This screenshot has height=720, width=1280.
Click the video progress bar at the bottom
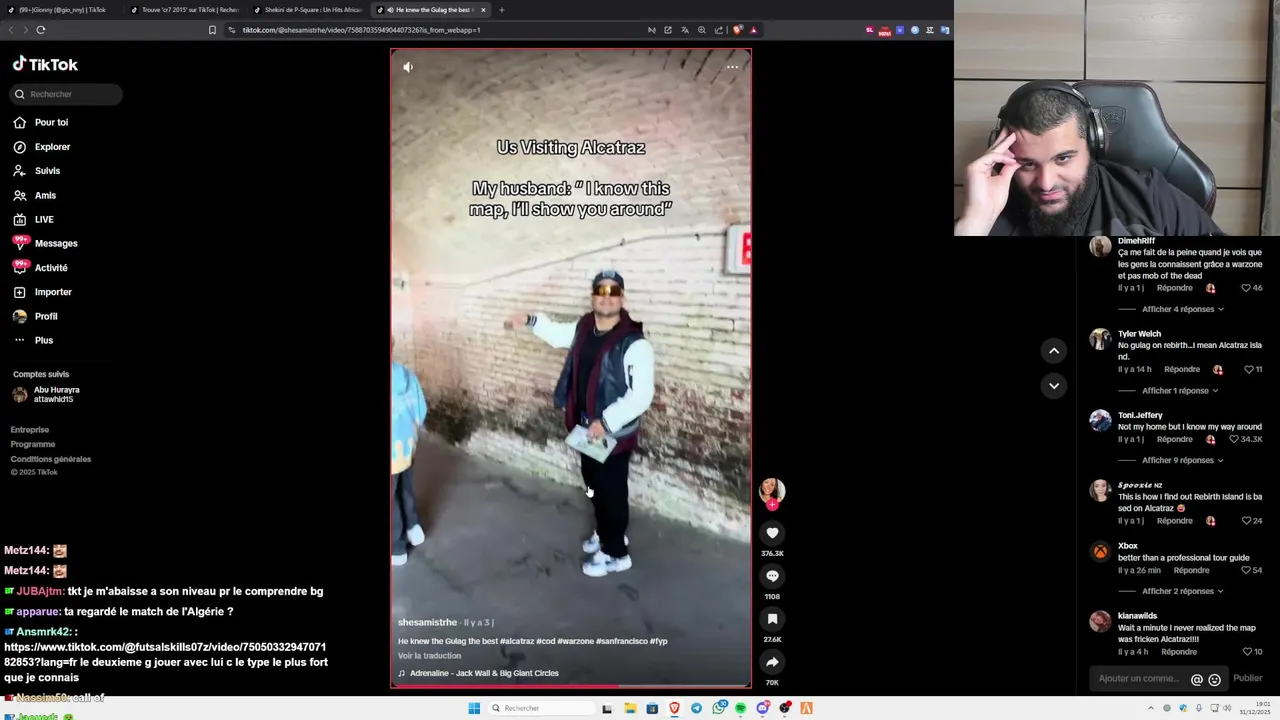(570, 686)
